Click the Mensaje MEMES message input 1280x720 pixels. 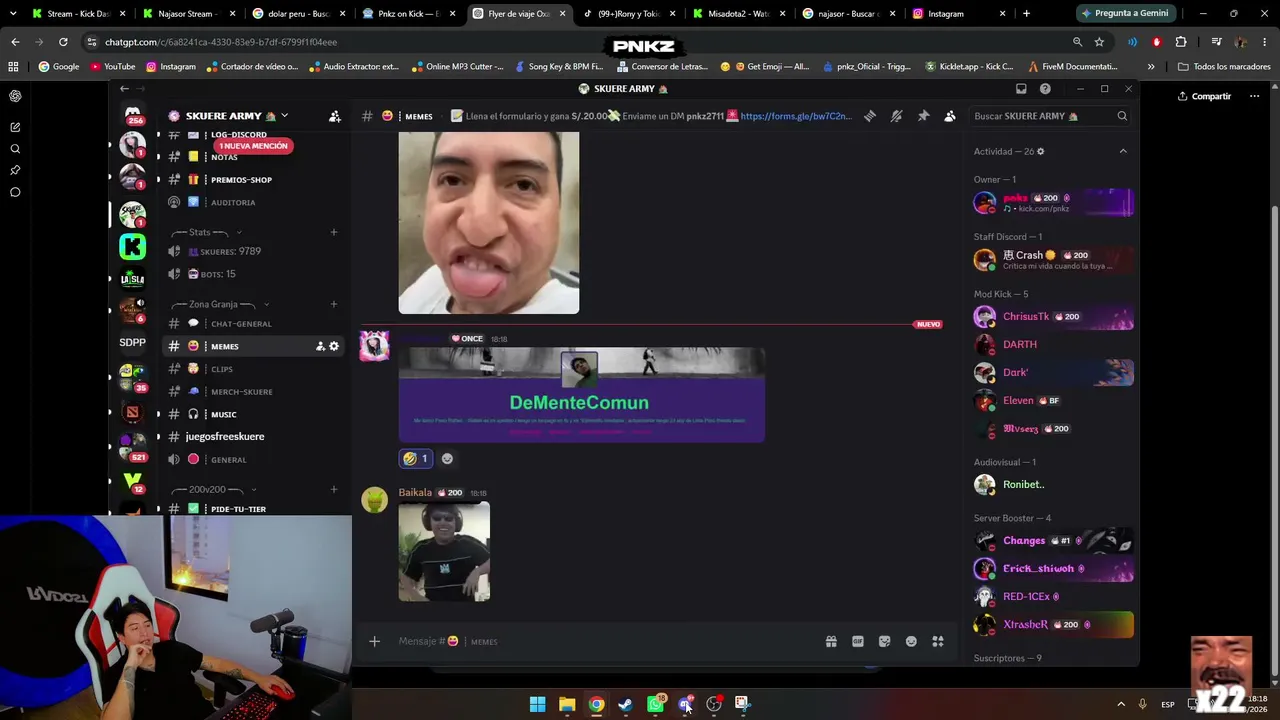(x=600, y=641)
